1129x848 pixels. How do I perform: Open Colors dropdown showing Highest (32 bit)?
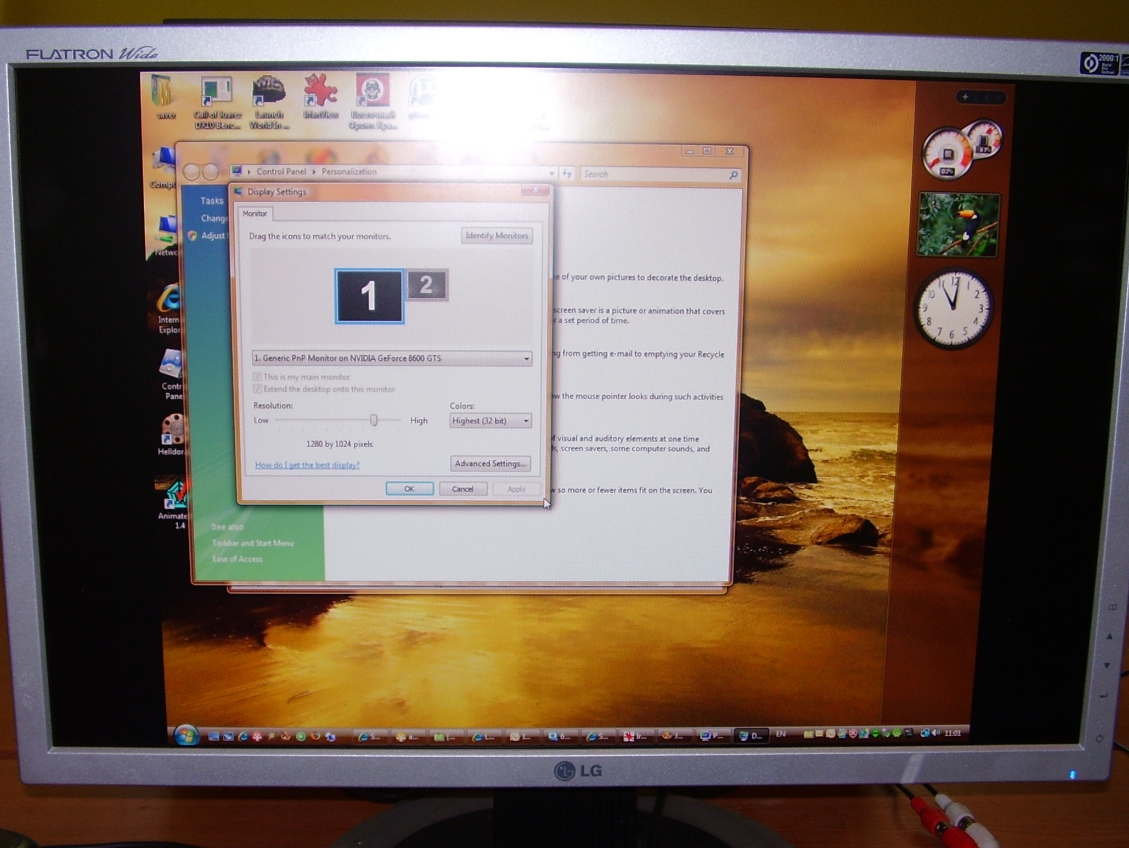point(490,420)
